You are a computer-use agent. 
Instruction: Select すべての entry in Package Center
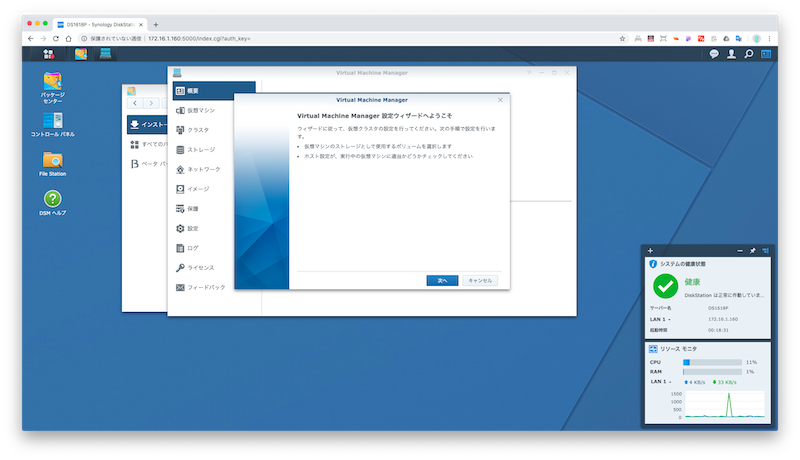coord(148,144)
